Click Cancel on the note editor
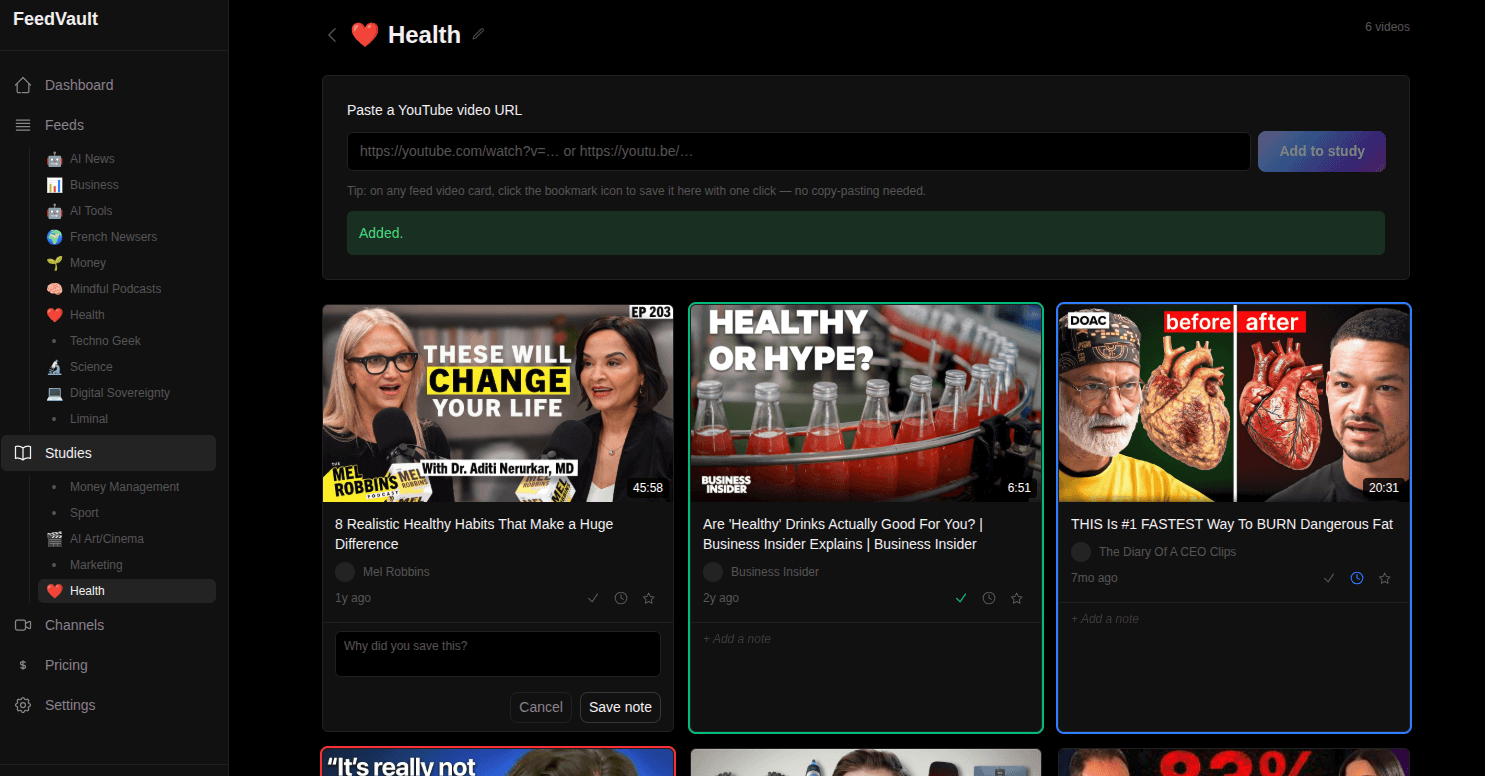1485x776 pixels. tap(541, 707)
